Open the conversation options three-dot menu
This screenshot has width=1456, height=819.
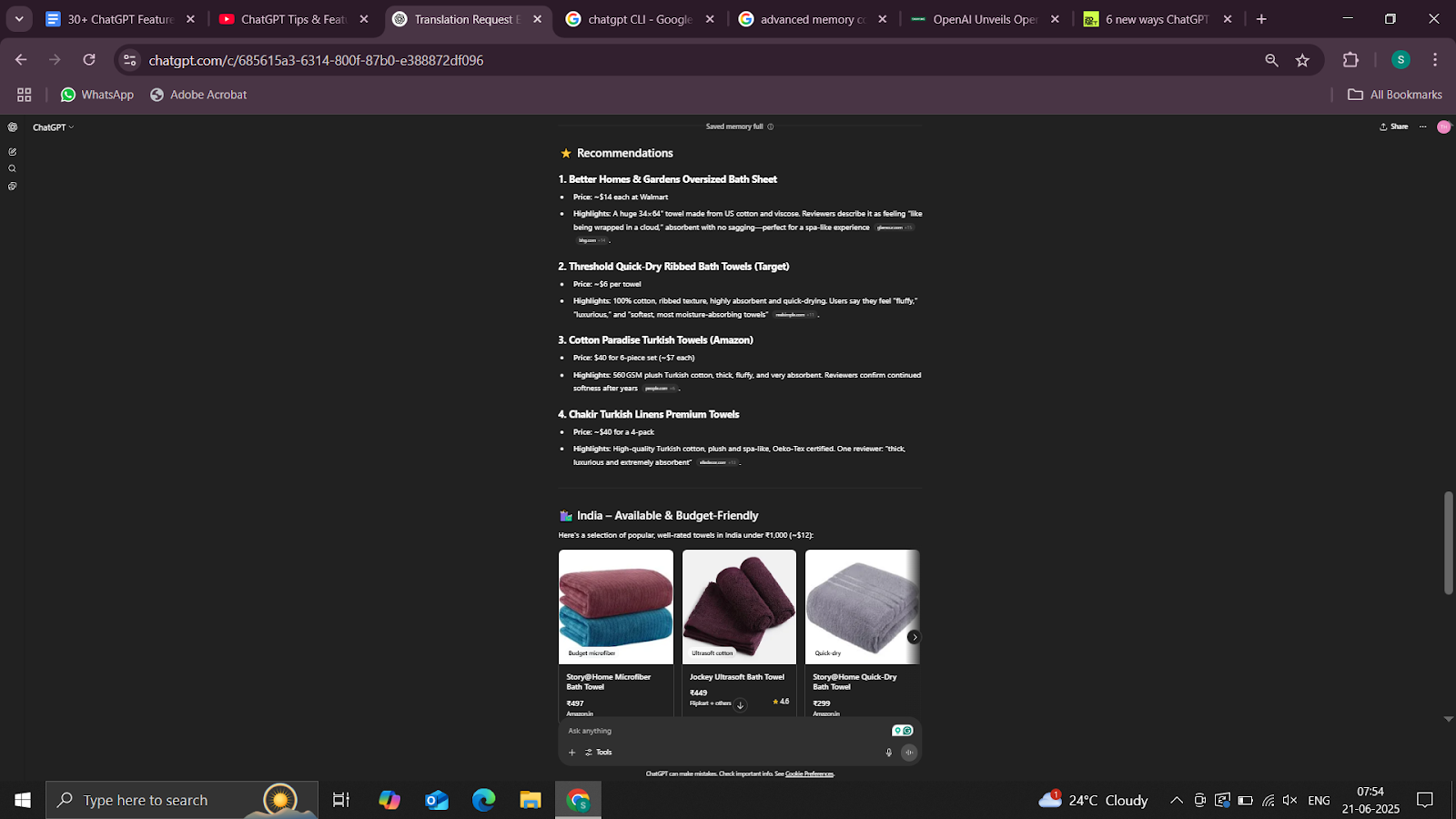coord(1422,126)
